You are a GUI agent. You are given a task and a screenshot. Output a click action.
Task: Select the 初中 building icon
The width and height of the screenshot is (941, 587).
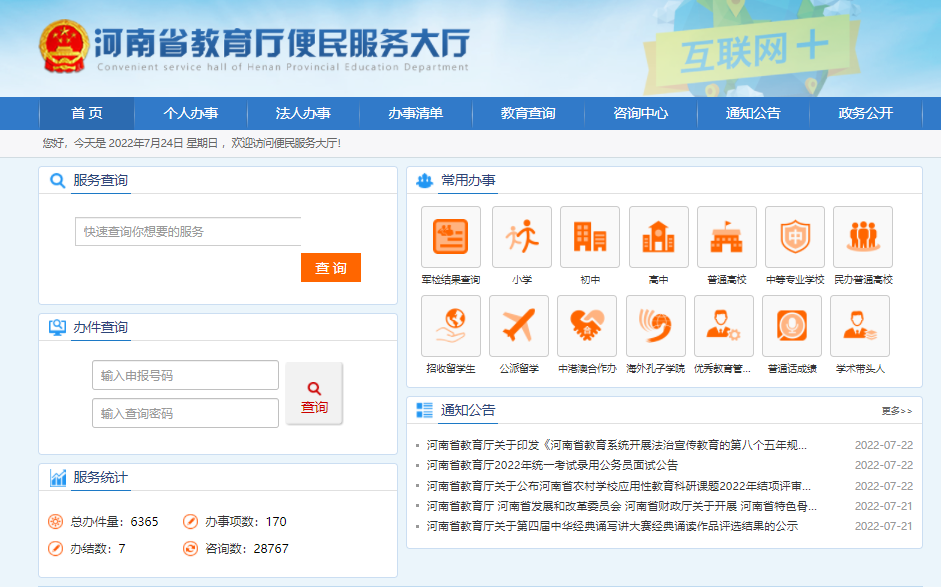(589, 237)
